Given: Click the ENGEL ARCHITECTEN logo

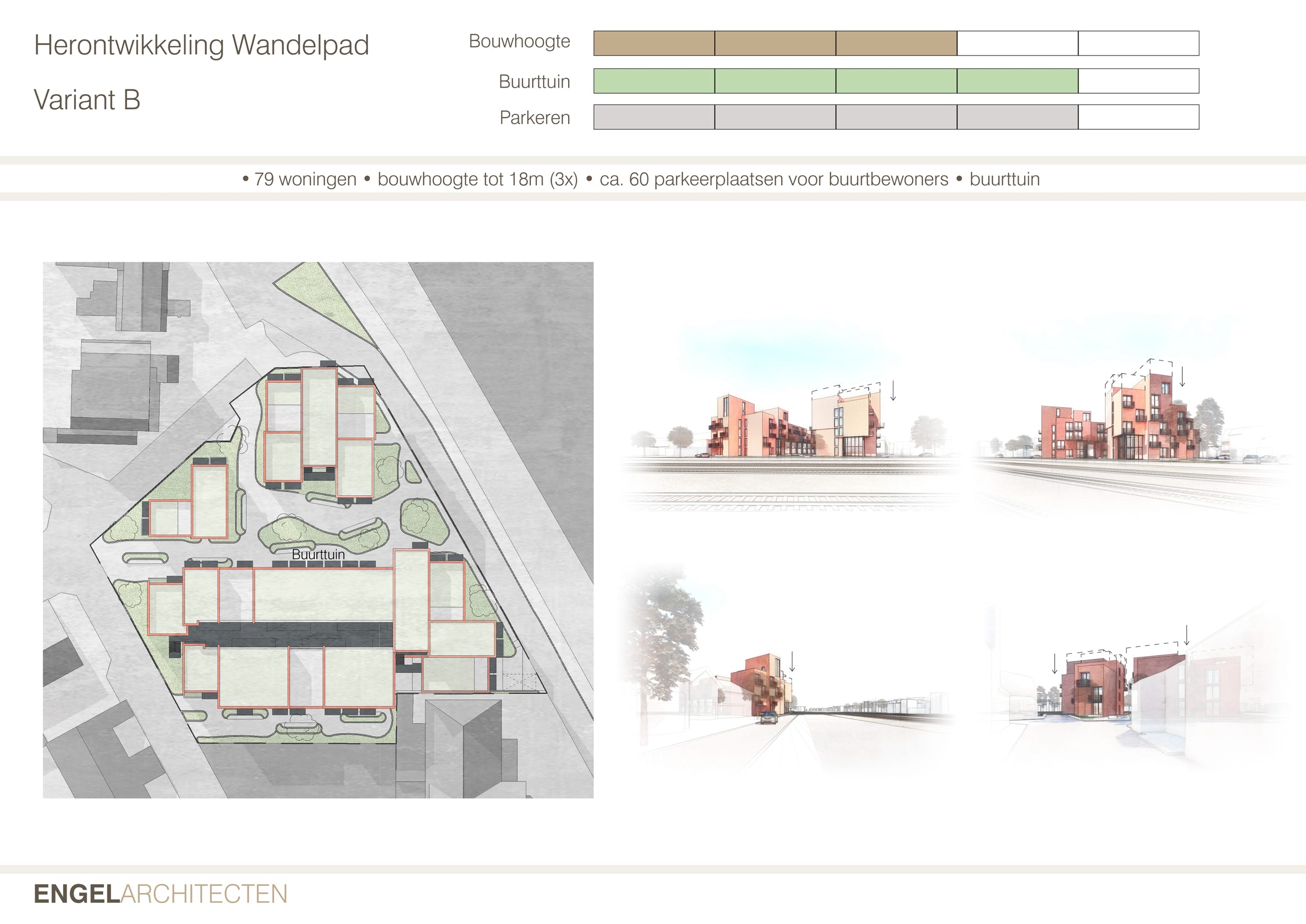Looking at the screenshot, I should 160,894.
